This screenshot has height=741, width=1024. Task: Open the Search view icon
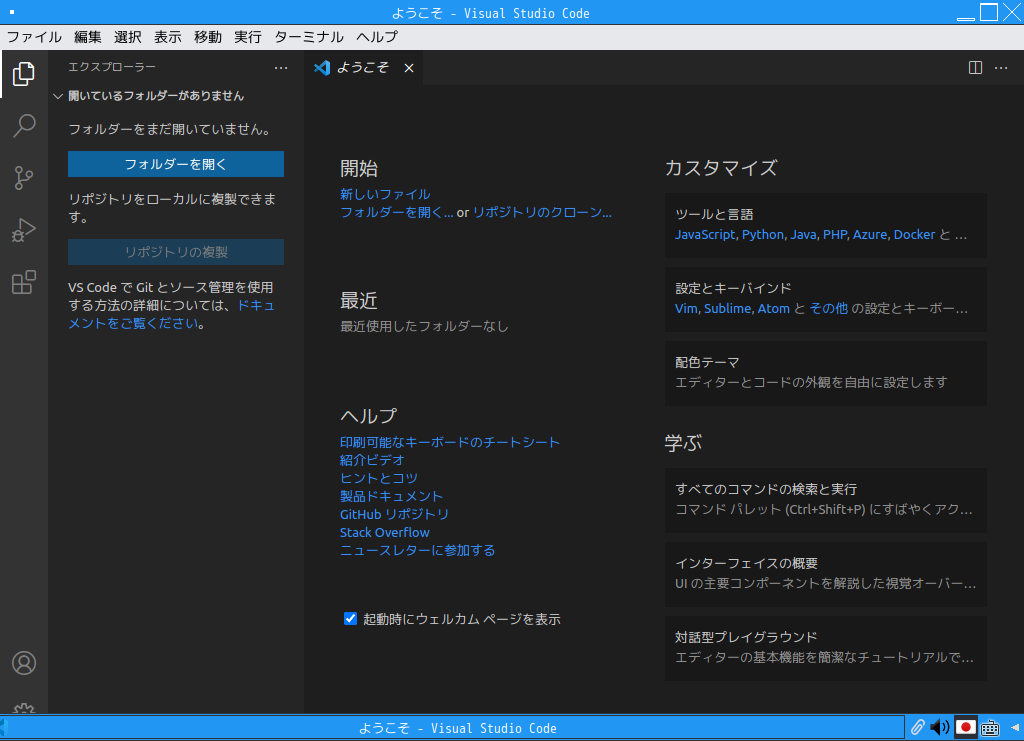(x=24, y=126)
